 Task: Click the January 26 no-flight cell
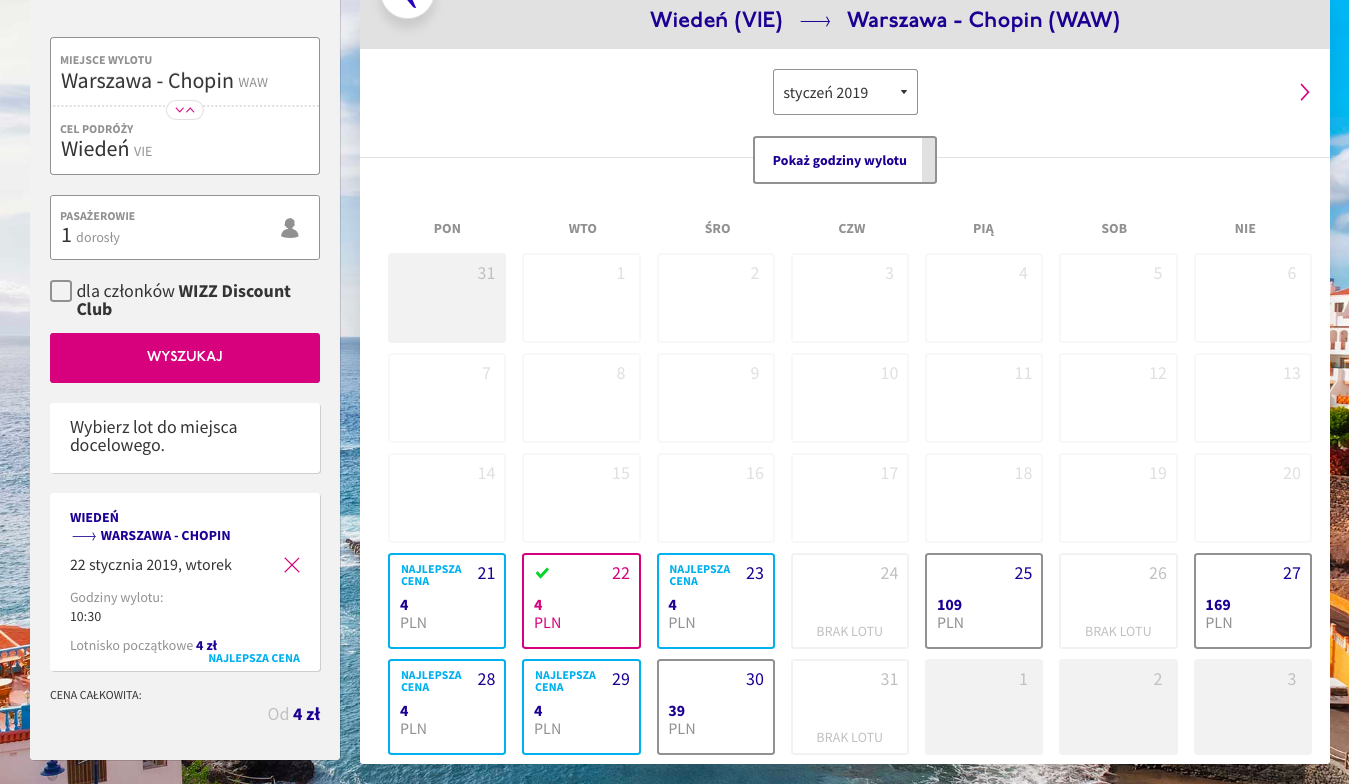pyautogui.click(x=1118, y=601)
